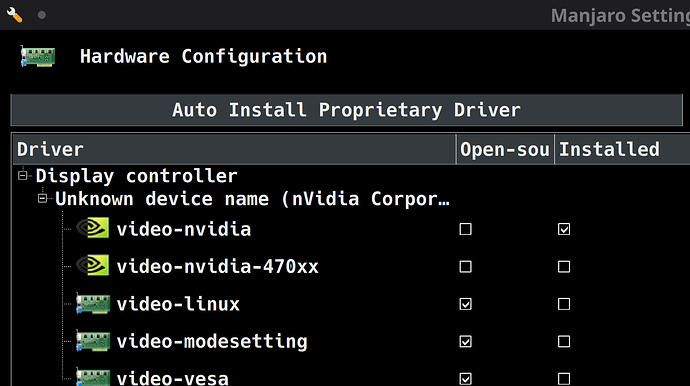Viewport: 690px width, 386px height.
Task: Toggle Open-source checkbox for video-nvidia-470xx
Action: click(466, 267)
